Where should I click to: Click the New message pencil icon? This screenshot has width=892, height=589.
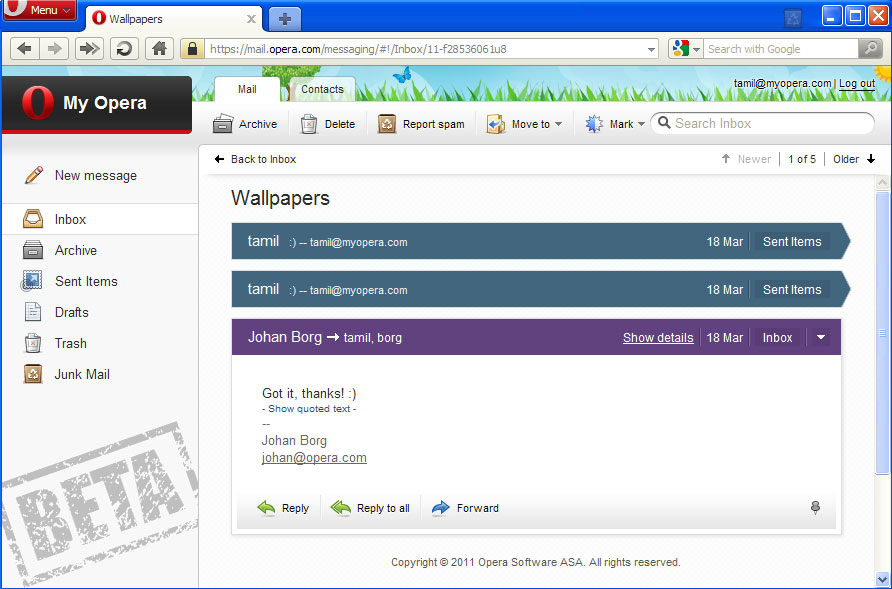[34, 175]
